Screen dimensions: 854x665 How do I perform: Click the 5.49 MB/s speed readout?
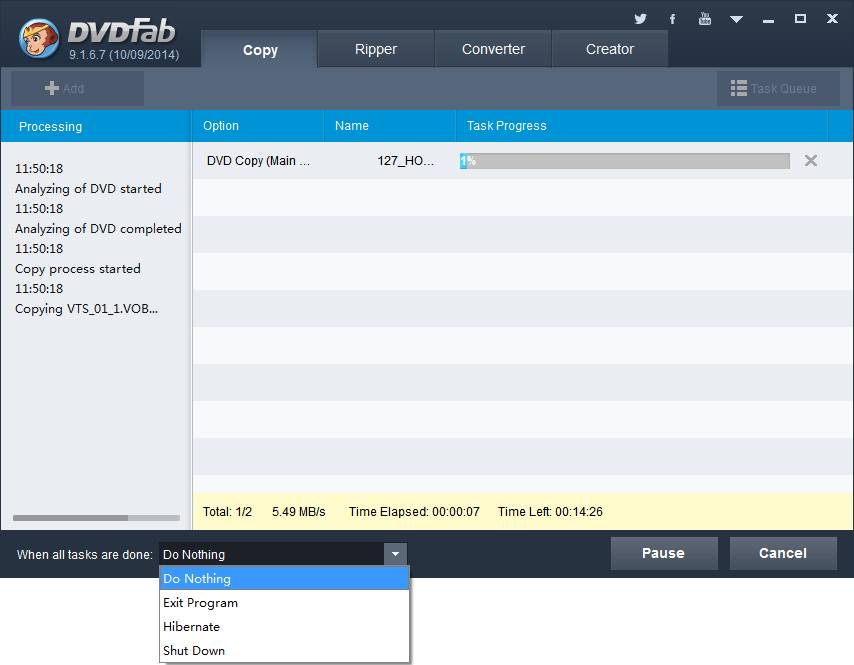point(298,512)
